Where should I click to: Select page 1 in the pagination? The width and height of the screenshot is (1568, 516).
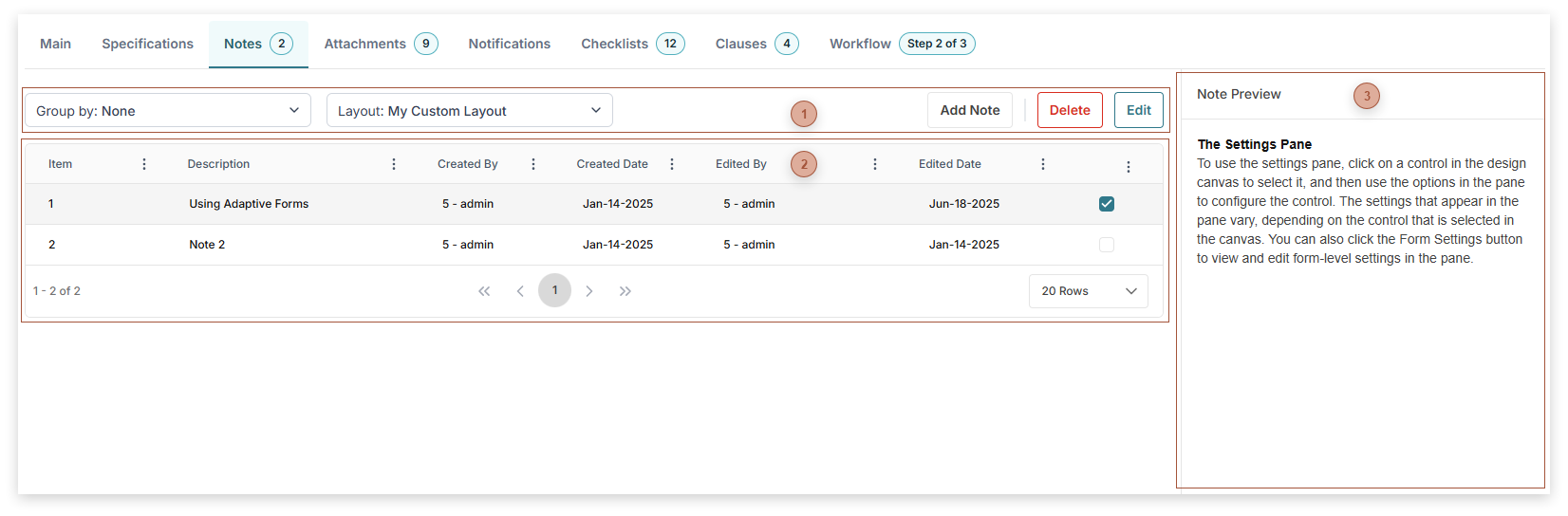point(555,290)
